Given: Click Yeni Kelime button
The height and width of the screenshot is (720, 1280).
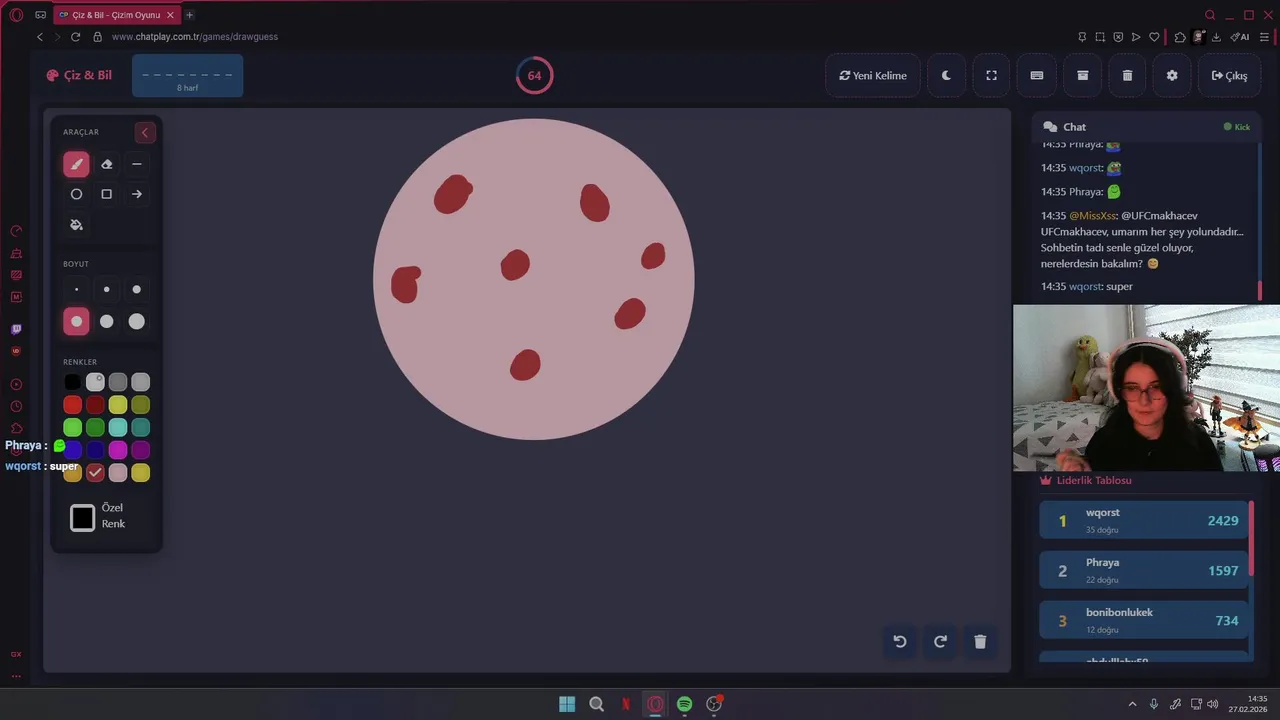Looking at the screenshot, I should click(873, 75).
